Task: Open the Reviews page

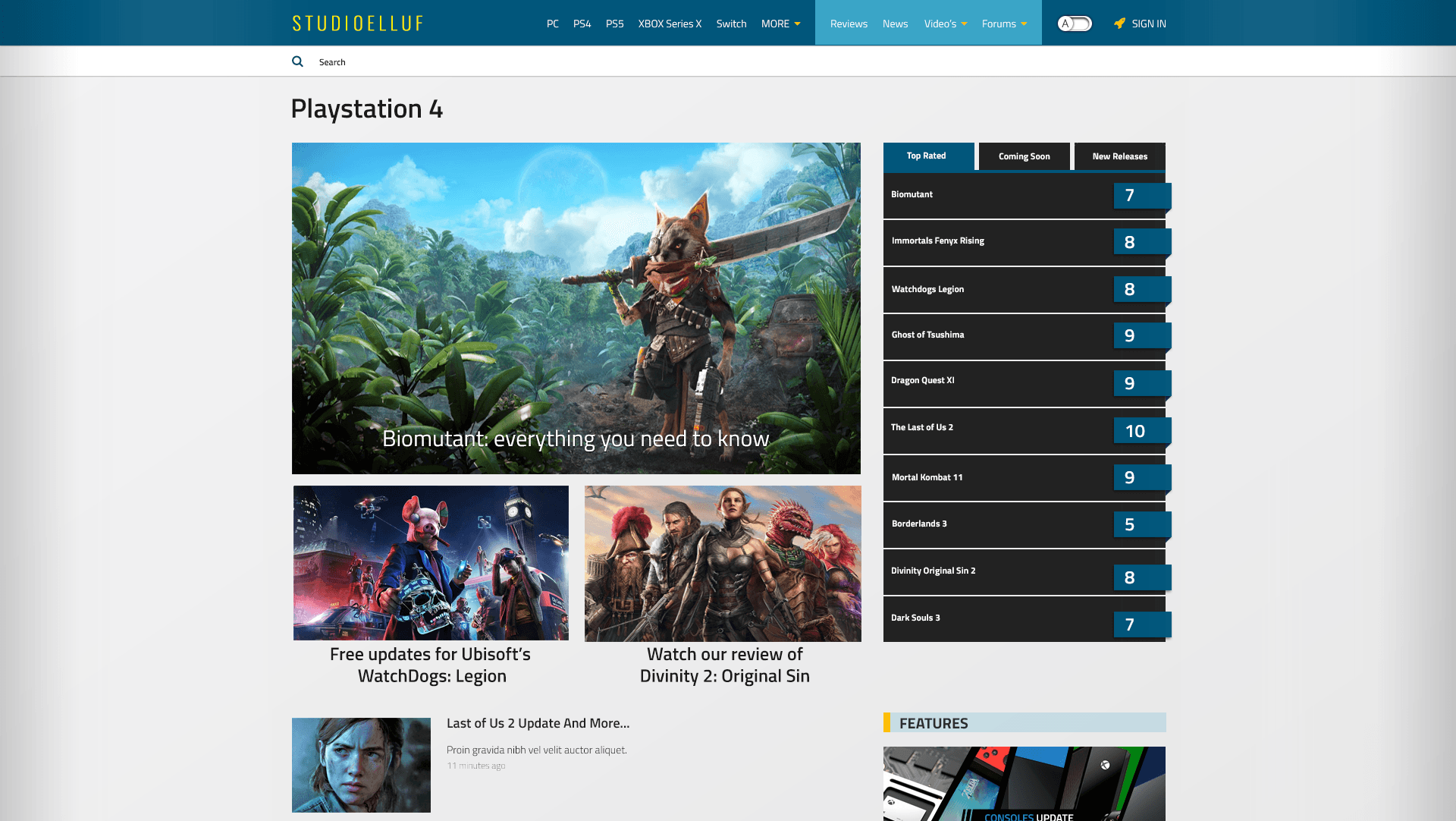Action: pyautogui.click(x=849, y=24)
